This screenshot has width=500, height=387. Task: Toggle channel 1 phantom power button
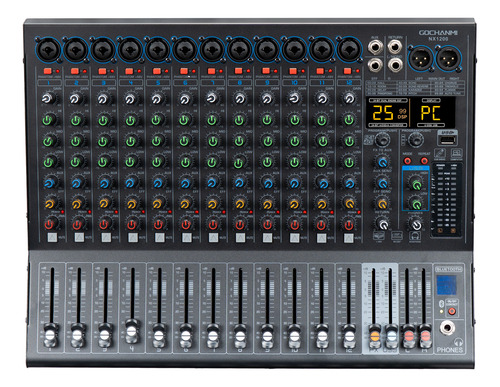tap(47, 71)
